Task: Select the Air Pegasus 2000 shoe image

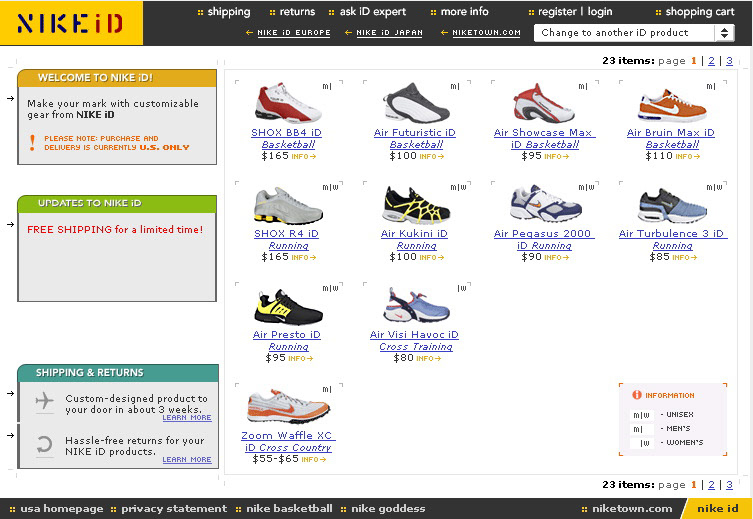Action: pyautogui.click(x=546, y=204)
